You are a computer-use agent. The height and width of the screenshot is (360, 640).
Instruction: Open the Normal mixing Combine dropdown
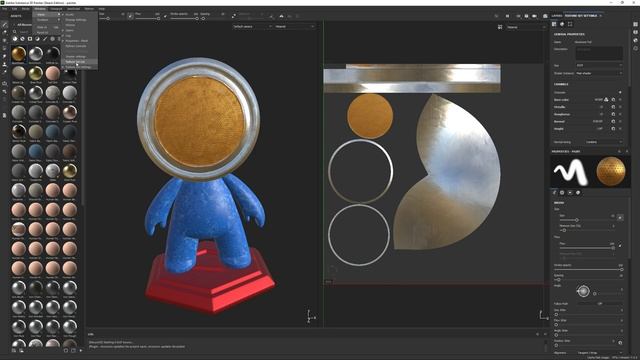tap(604, 142)
